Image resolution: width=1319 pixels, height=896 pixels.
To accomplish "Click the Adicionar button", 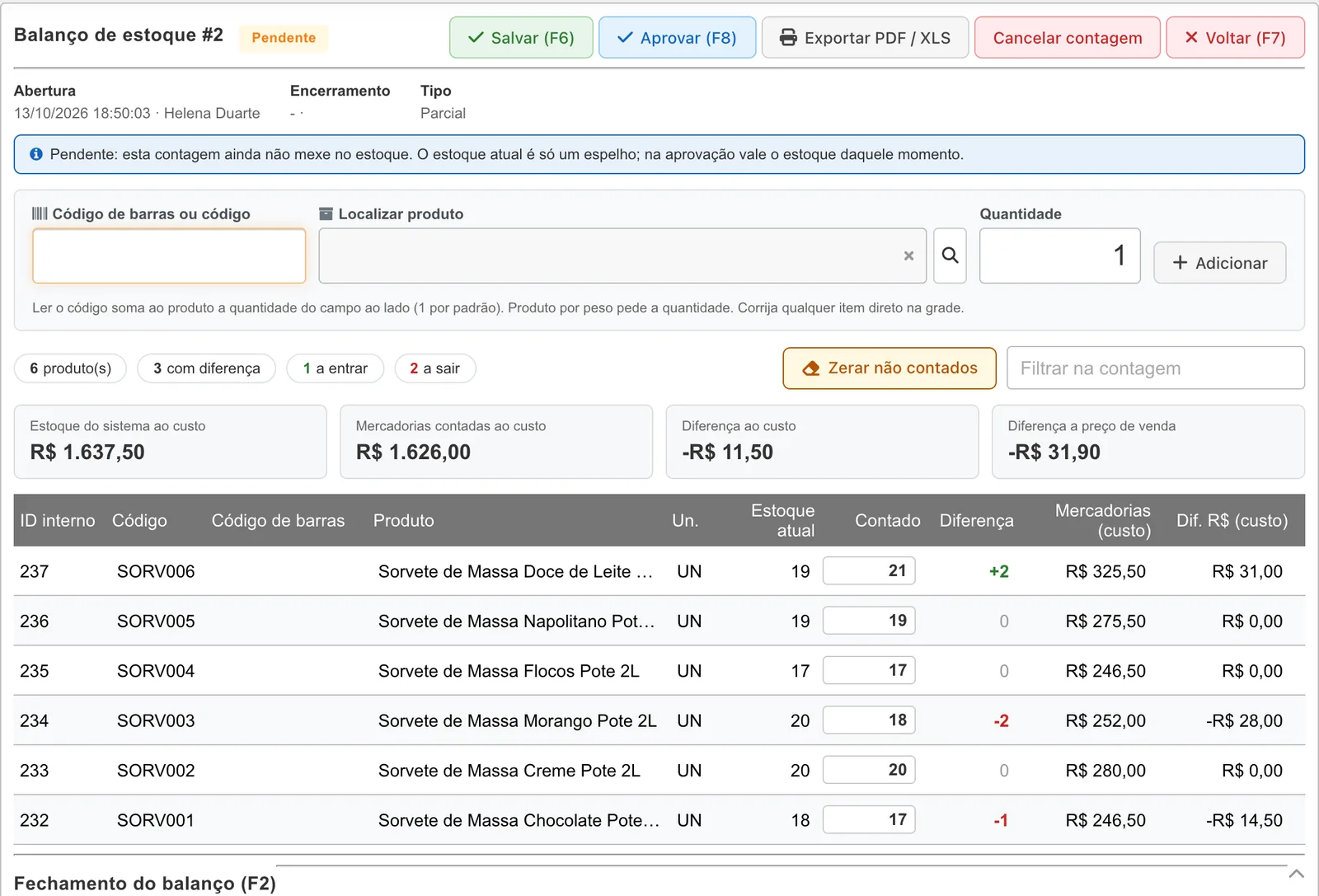I will pos(1219,263).
